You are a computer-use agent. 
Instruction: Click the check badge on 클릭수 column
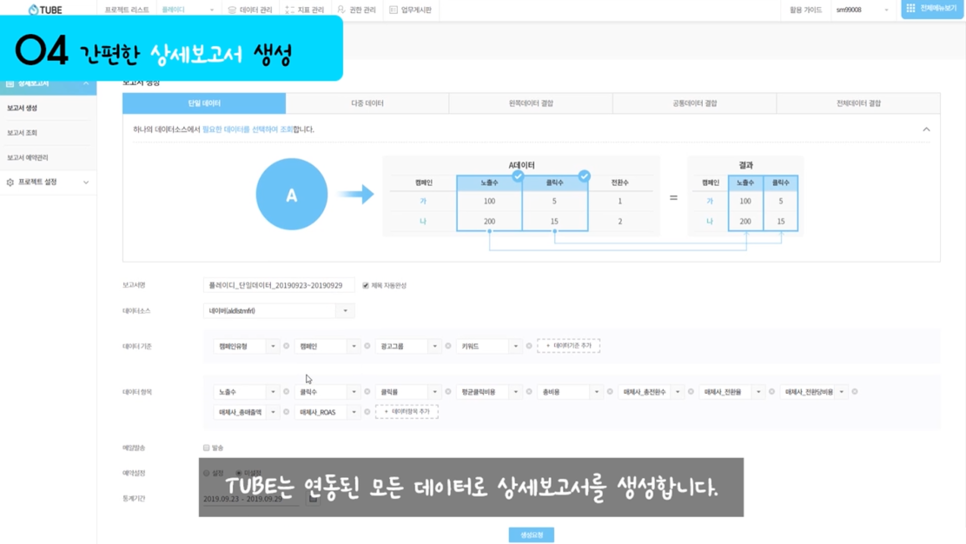click(x=584, y=176)
